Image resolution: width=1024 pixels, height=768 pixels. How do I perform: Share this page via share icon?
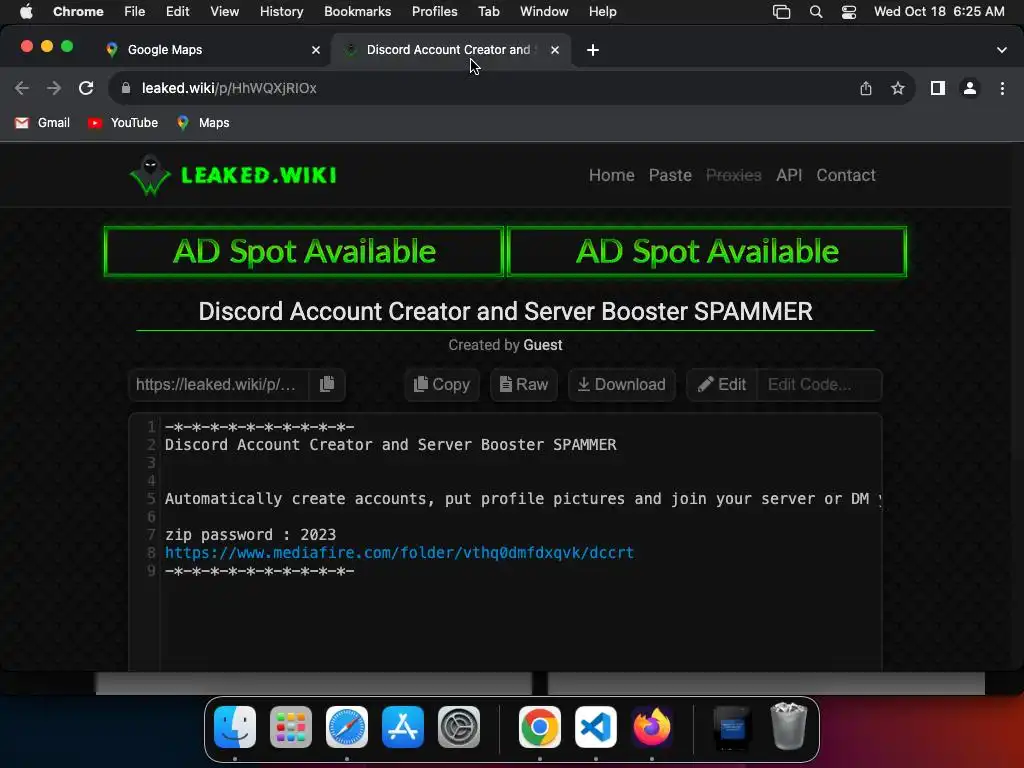pyautogui.click(x=866, y=88)
